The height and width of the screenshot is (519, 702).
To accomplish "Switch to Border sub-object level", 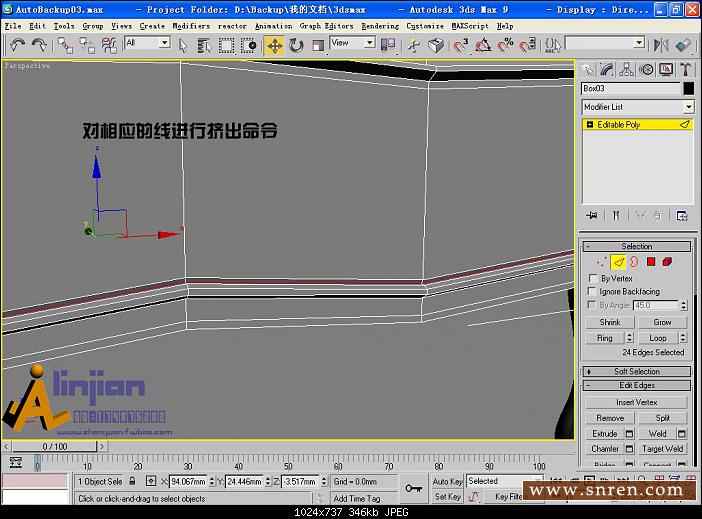I will [634, 262].
